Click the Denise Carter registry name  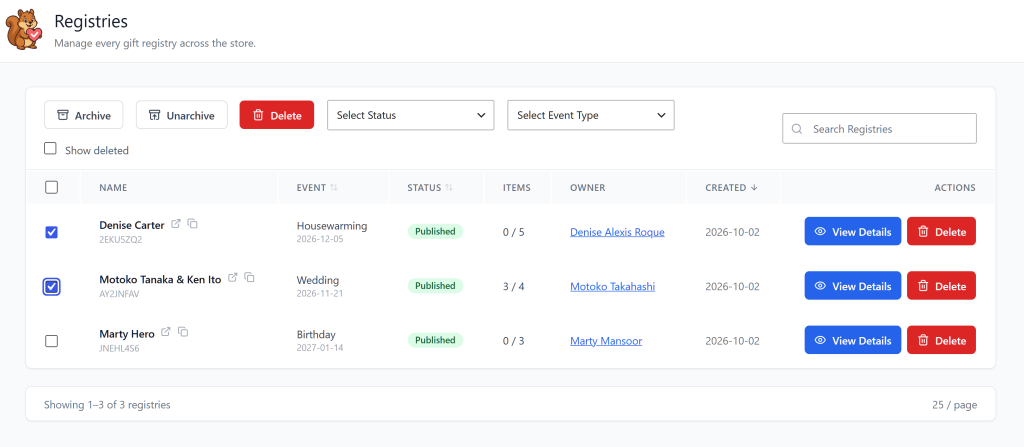click(132, 225)
